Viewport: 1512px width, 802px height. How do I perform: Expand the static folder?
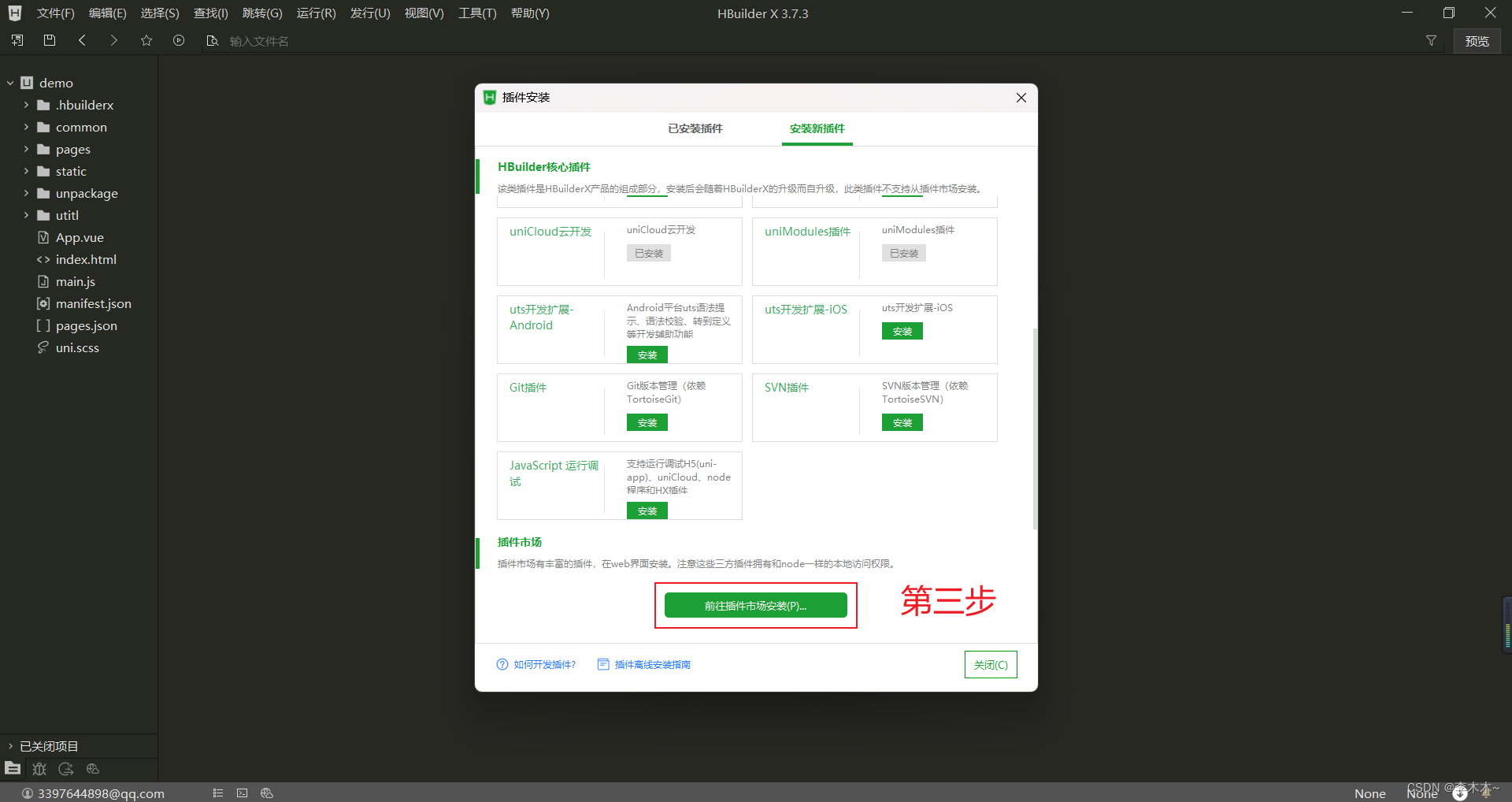pyautogui.click(x=26, y=171)
